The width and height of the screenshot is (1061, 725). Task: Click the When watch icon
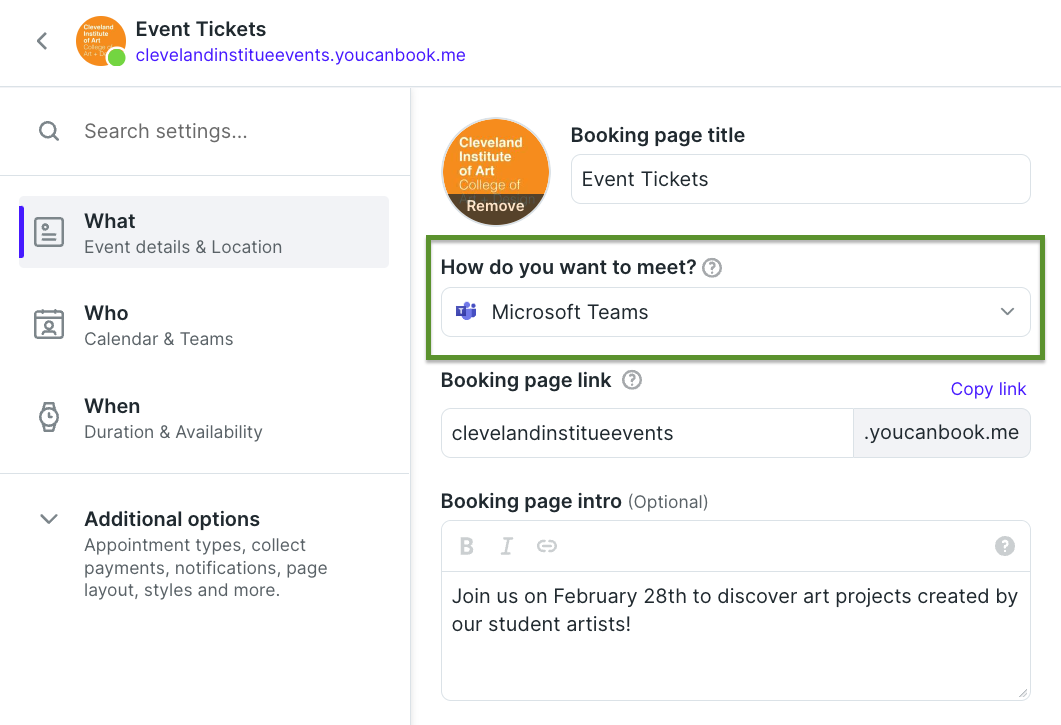(49, 417)
